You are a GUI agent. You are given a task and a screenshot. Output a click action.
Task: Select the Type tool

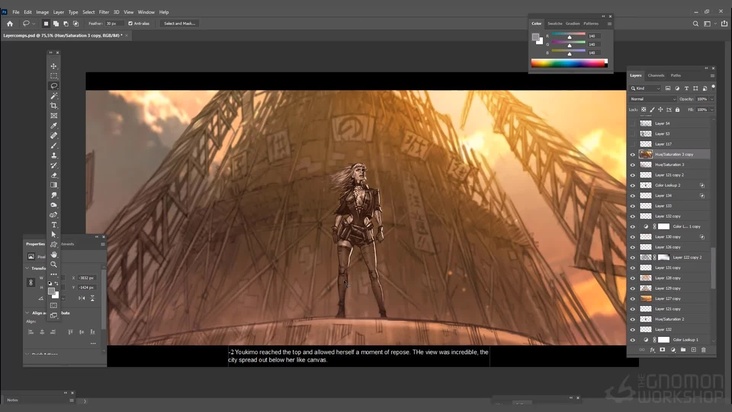[54, 225]
